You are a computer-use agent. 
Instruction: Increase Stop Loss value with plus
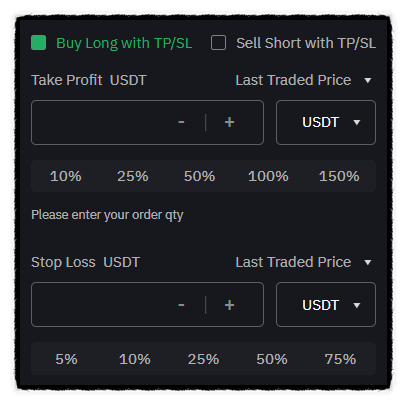tap(229, 305)
